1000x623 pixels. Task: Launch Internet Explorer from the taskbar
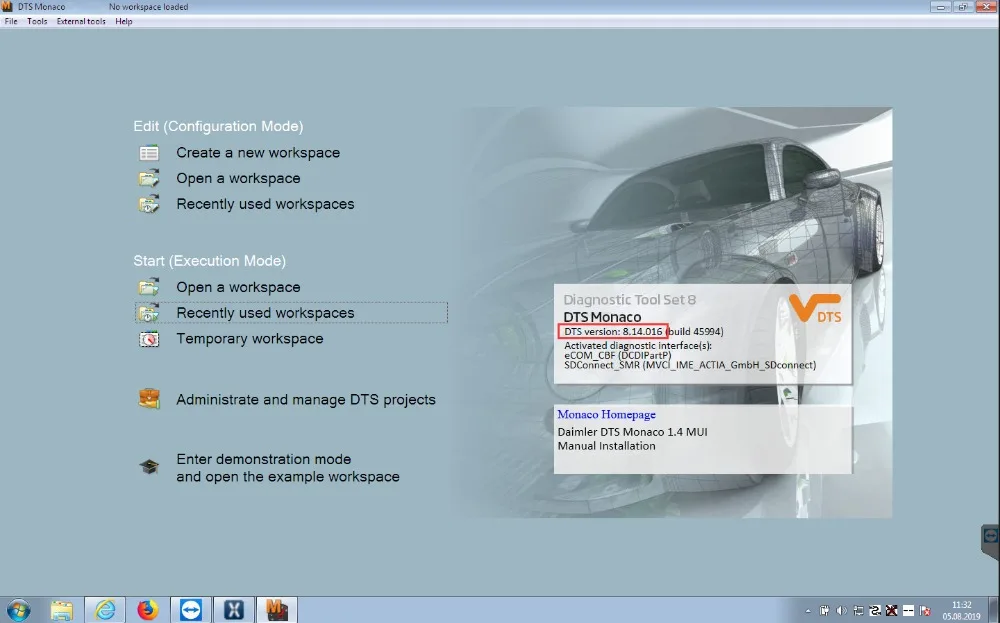click(105, 610)
